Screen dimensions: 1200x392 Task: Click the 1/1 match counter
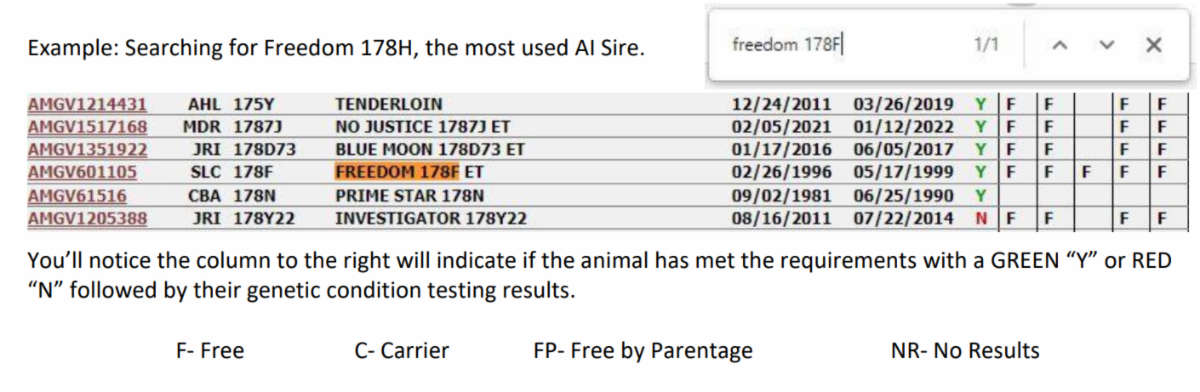point(984,45)
